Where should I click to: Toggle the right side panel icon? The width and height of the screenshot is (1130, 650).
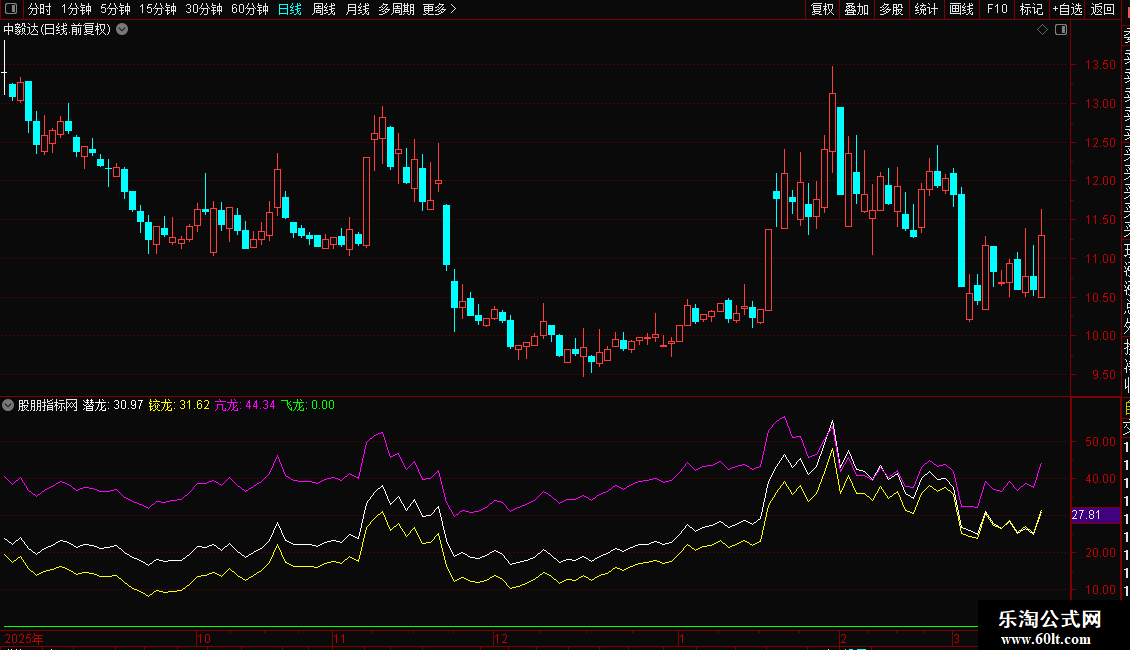pos(1061,30)
